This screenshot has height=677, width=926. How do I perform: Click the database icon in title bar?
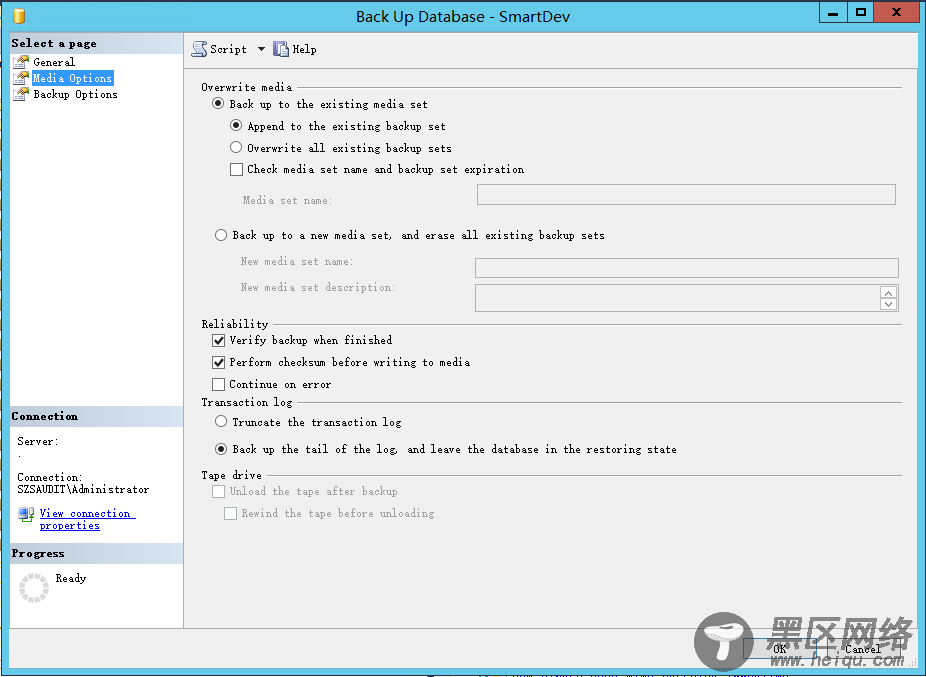[x=19, y=16]
